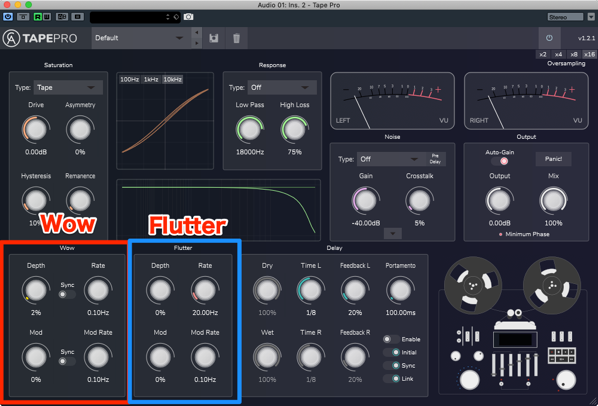
Task: Click the Portamento knob
Action: click(x=400, y=290)
